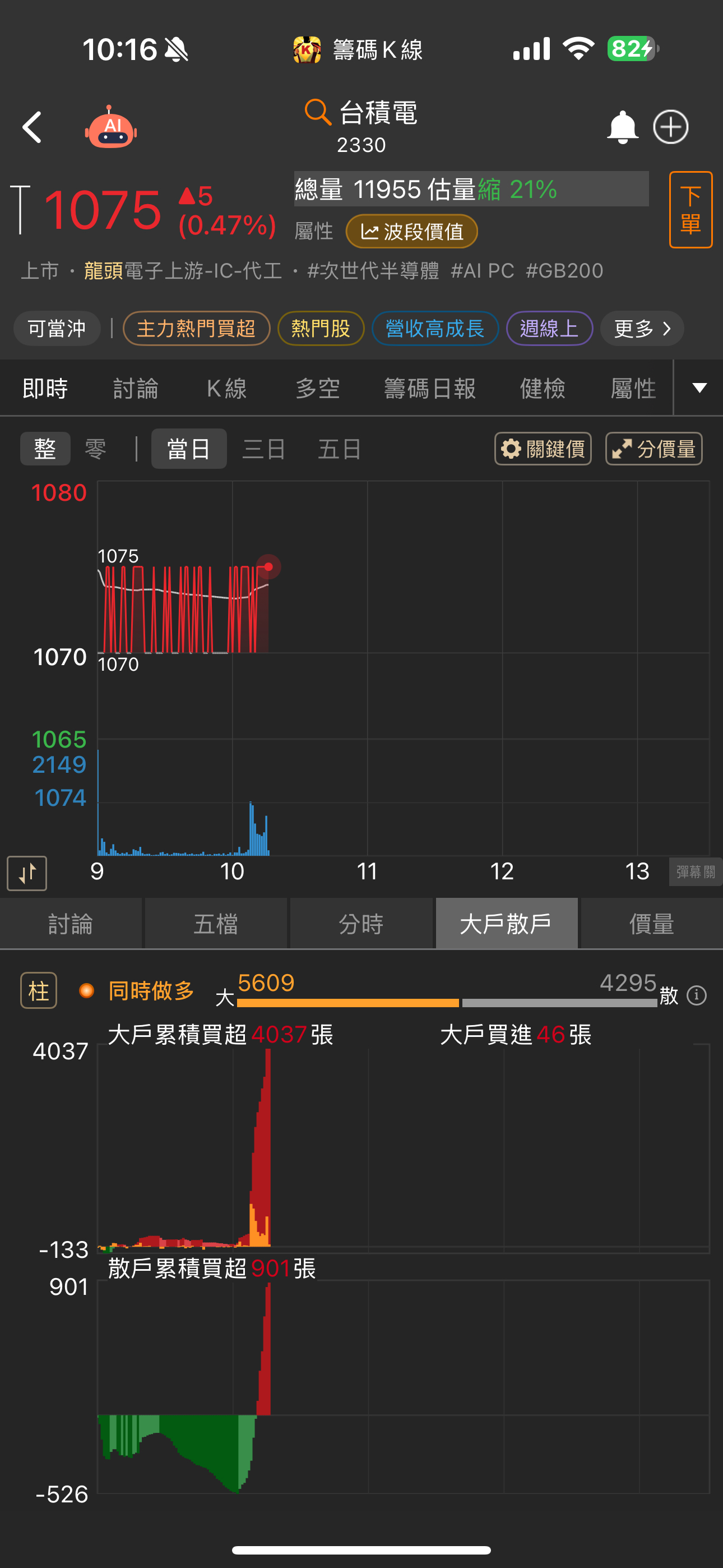The image size is (723, 1568).
Task: Switch to the 討論 tab in top navigation
Action: [x=136, y=388]
